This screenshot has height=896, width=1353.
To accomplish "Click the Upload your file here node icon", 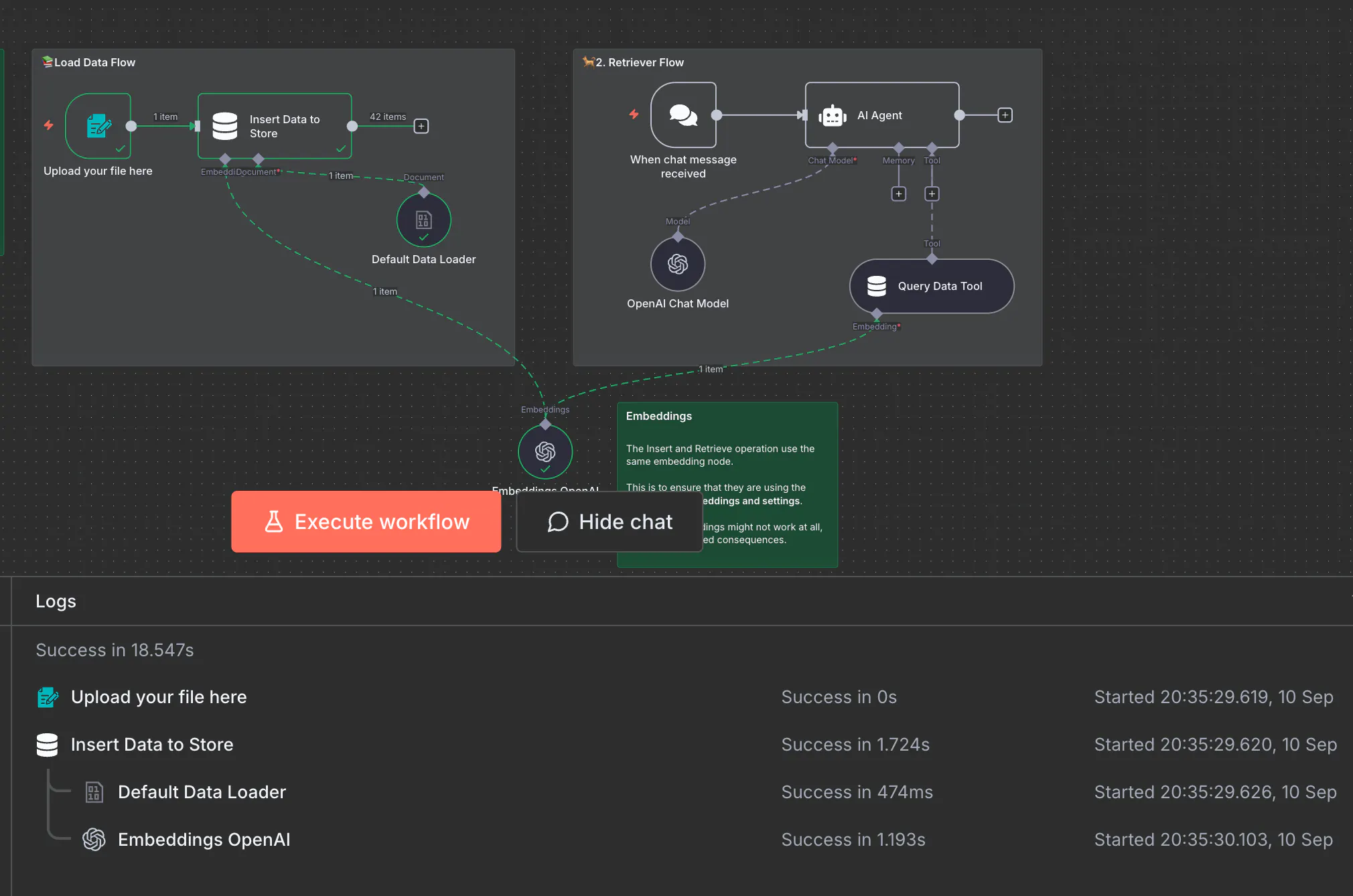I will (98, 125).
